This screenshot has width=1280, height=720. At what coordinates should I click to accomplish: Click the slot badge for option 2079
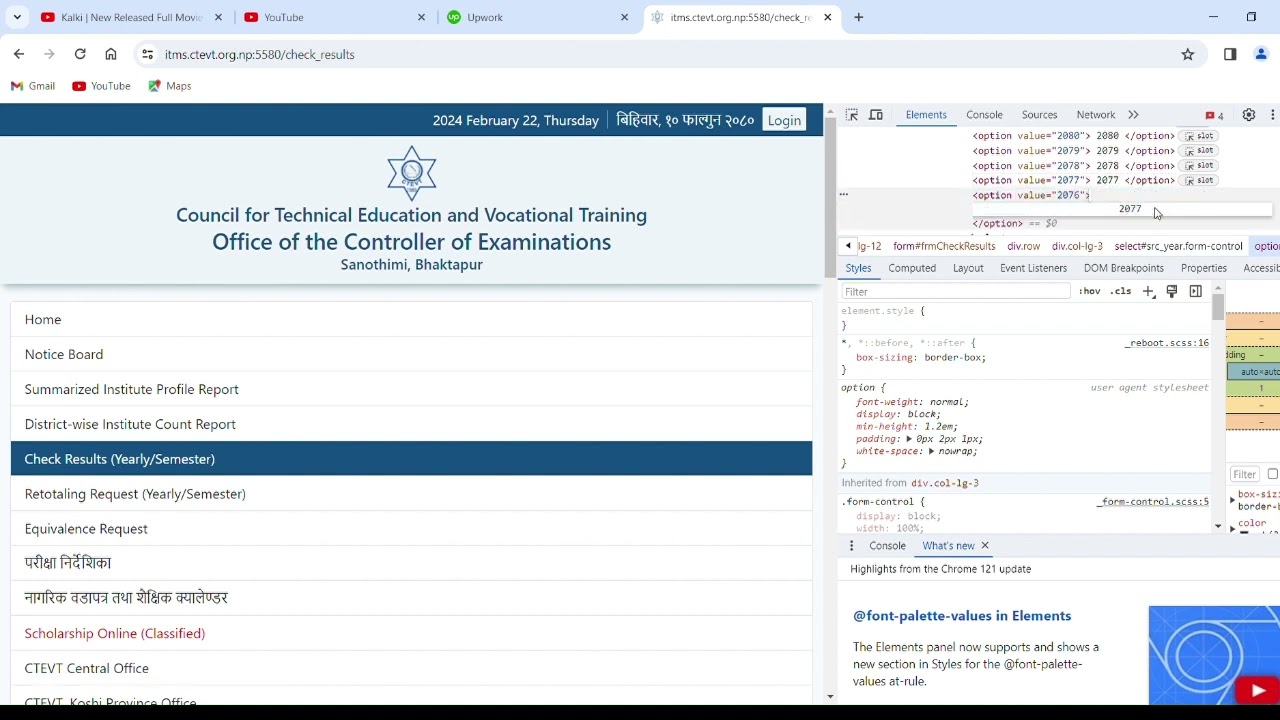coord(1199,151)
